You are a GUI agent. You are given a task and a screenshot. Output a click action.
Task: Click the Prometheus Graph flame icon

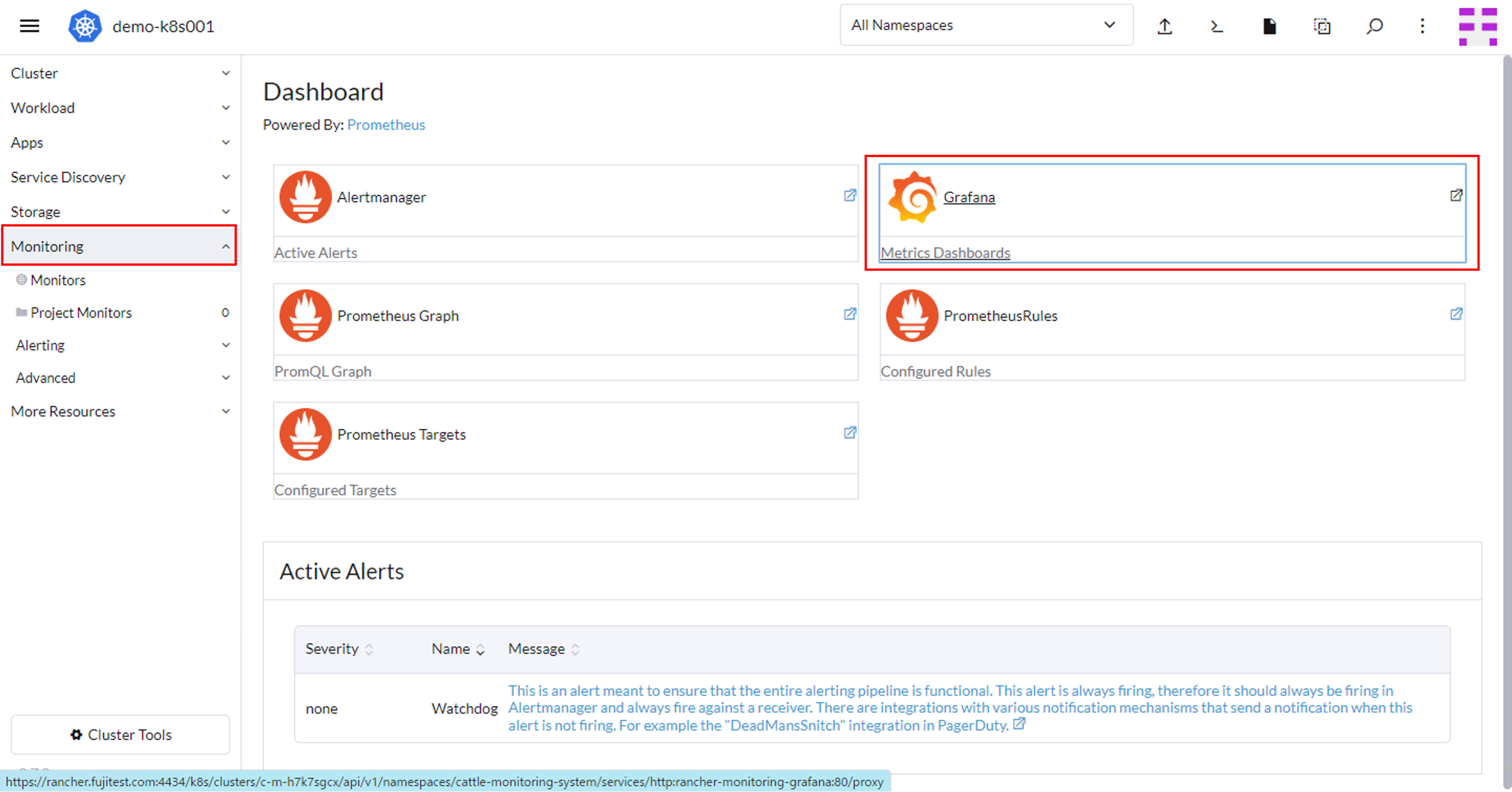coord(305,315)
